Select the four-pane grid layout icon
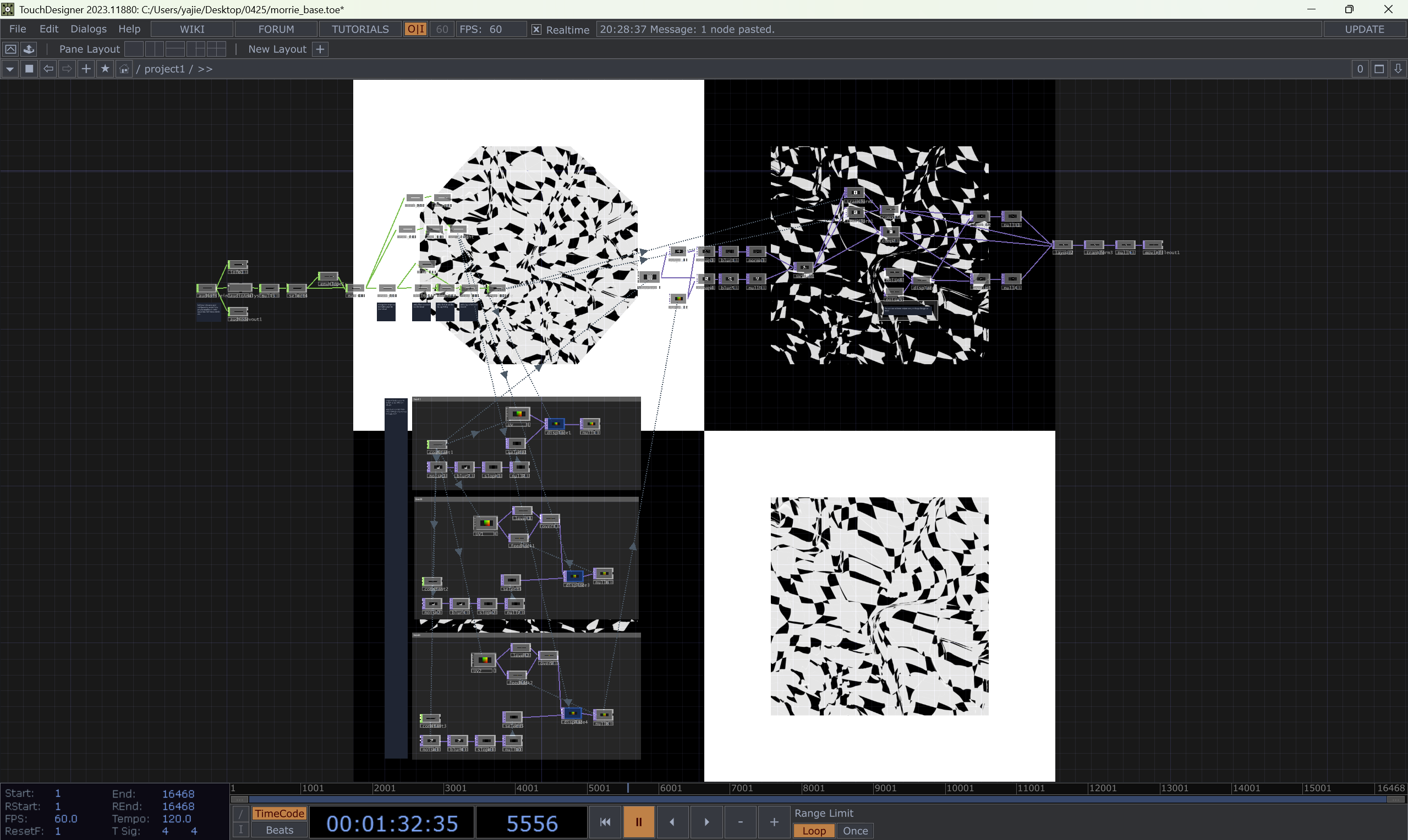The image size is (1408, 840). click(216, 50)
